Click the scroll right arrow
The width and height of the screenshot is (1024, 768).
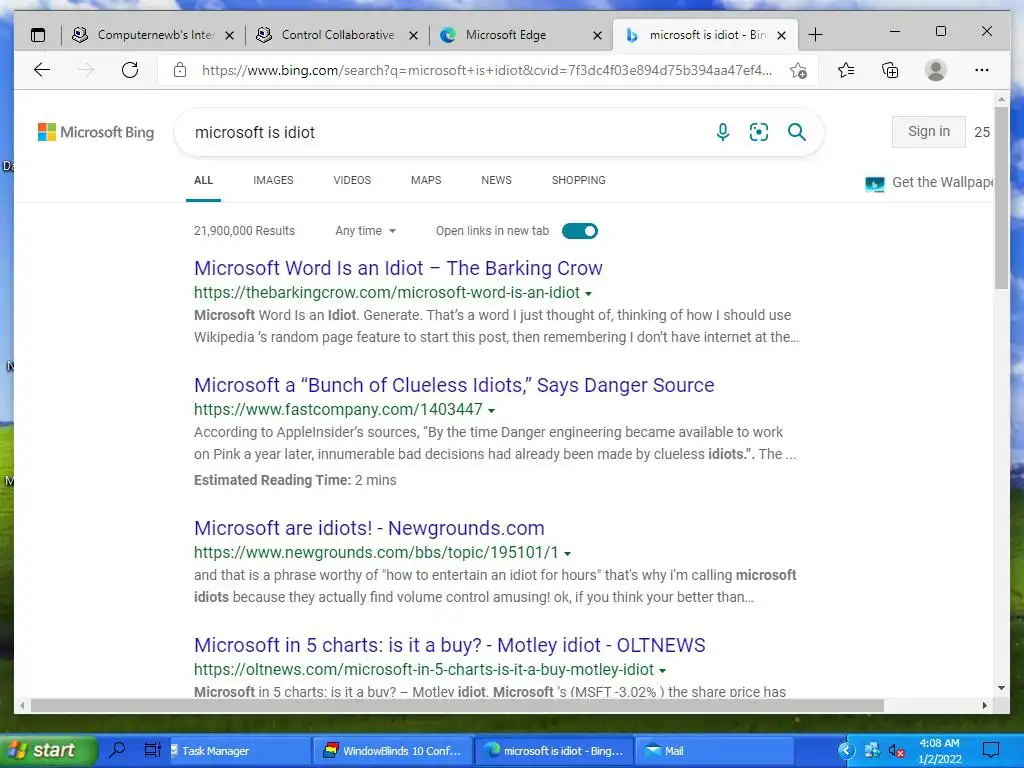[x=985, y=705]
